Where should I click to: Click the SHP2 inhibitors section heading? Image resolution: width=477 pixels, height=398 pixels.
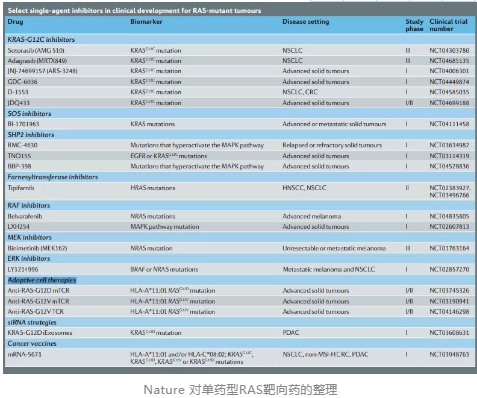(x=31, y=135)
